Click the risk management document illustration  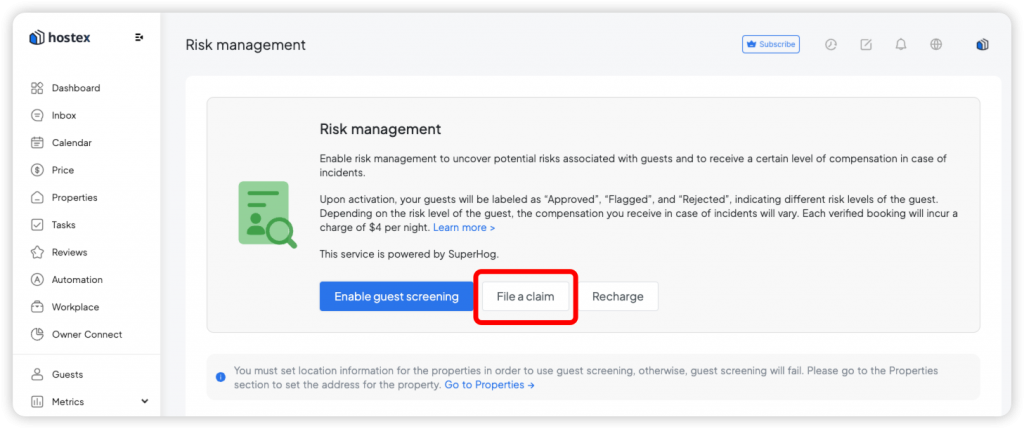266,215
